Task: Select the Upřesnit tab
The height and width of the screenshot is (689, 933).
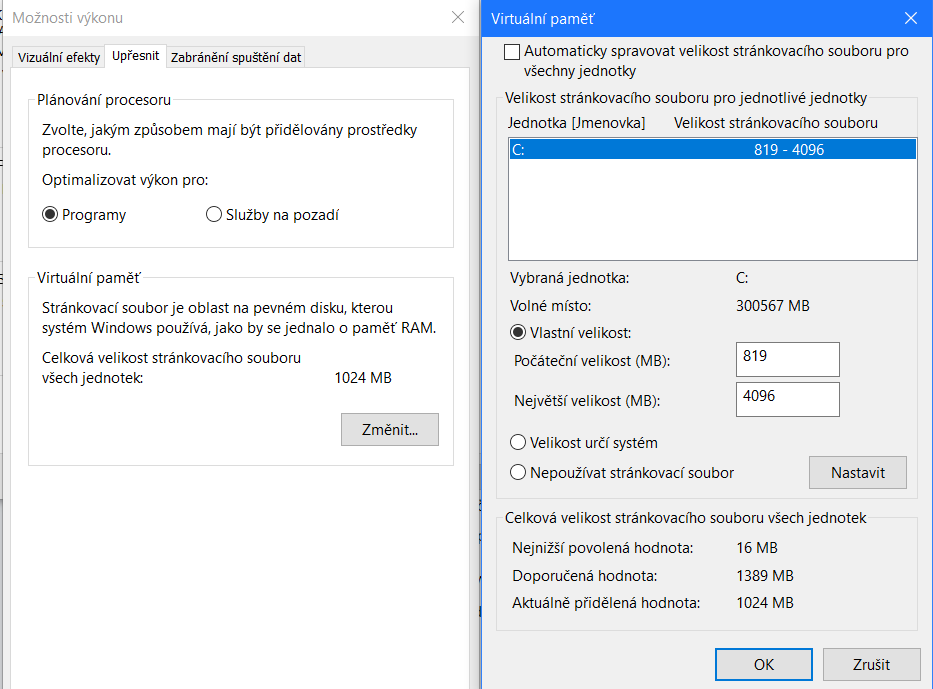Action: click(x=135, y=56)
